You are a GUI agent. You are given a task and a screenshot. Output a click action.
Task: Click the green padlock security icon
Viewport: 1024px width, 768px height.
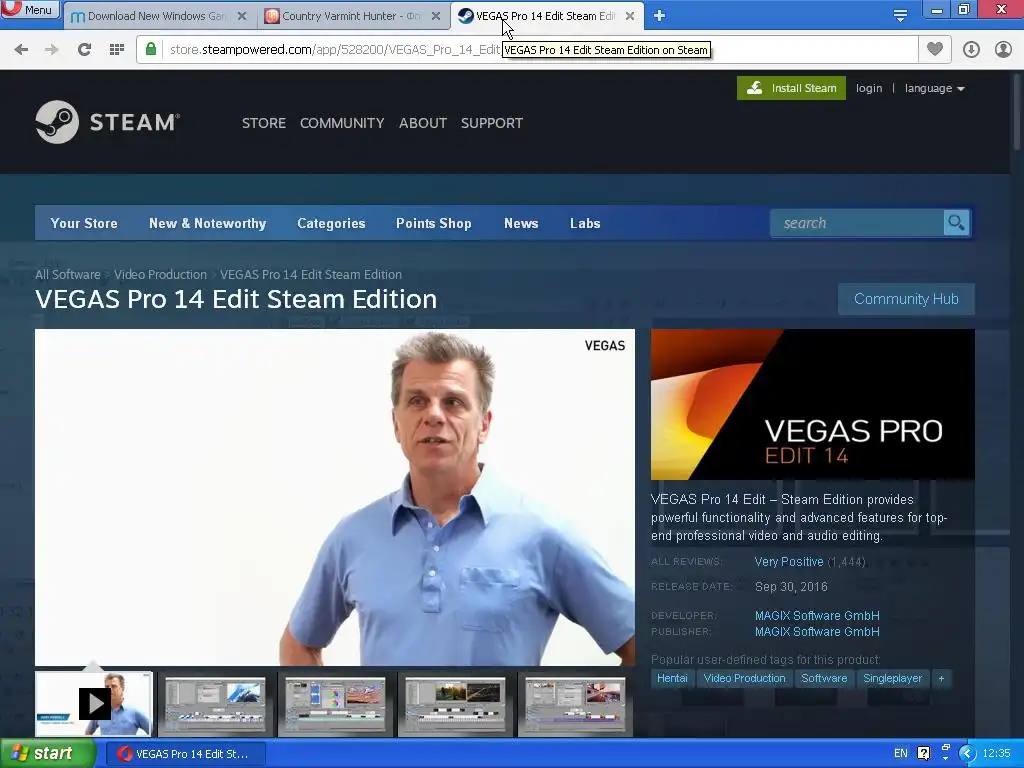151,50
